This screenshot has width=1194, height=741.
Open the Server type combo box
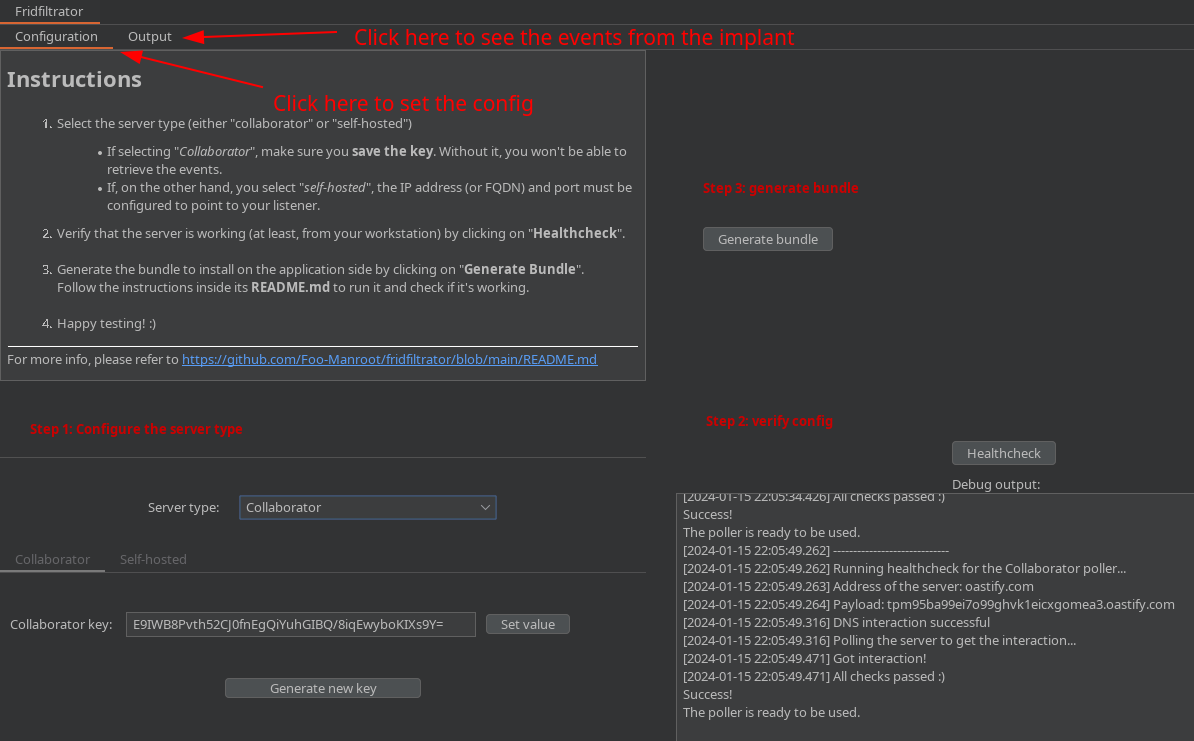point(368,507)
